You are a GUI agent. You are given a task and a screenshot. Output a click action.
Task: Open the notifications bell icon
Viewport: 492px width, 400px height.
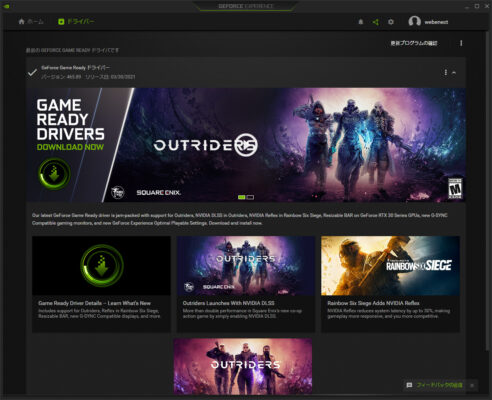pos(361,22)
